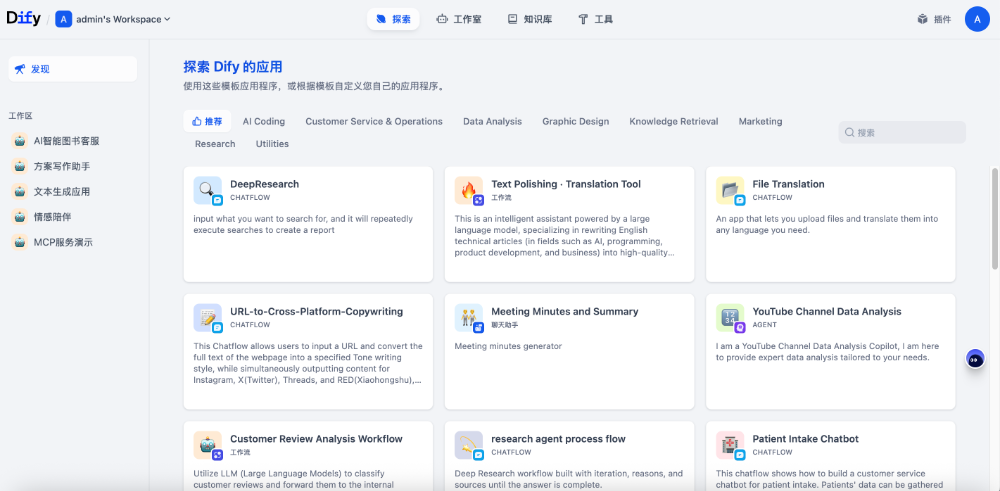Open the 工作室 tab
This screenshot has width=1000, height=491.
(459, 19)
